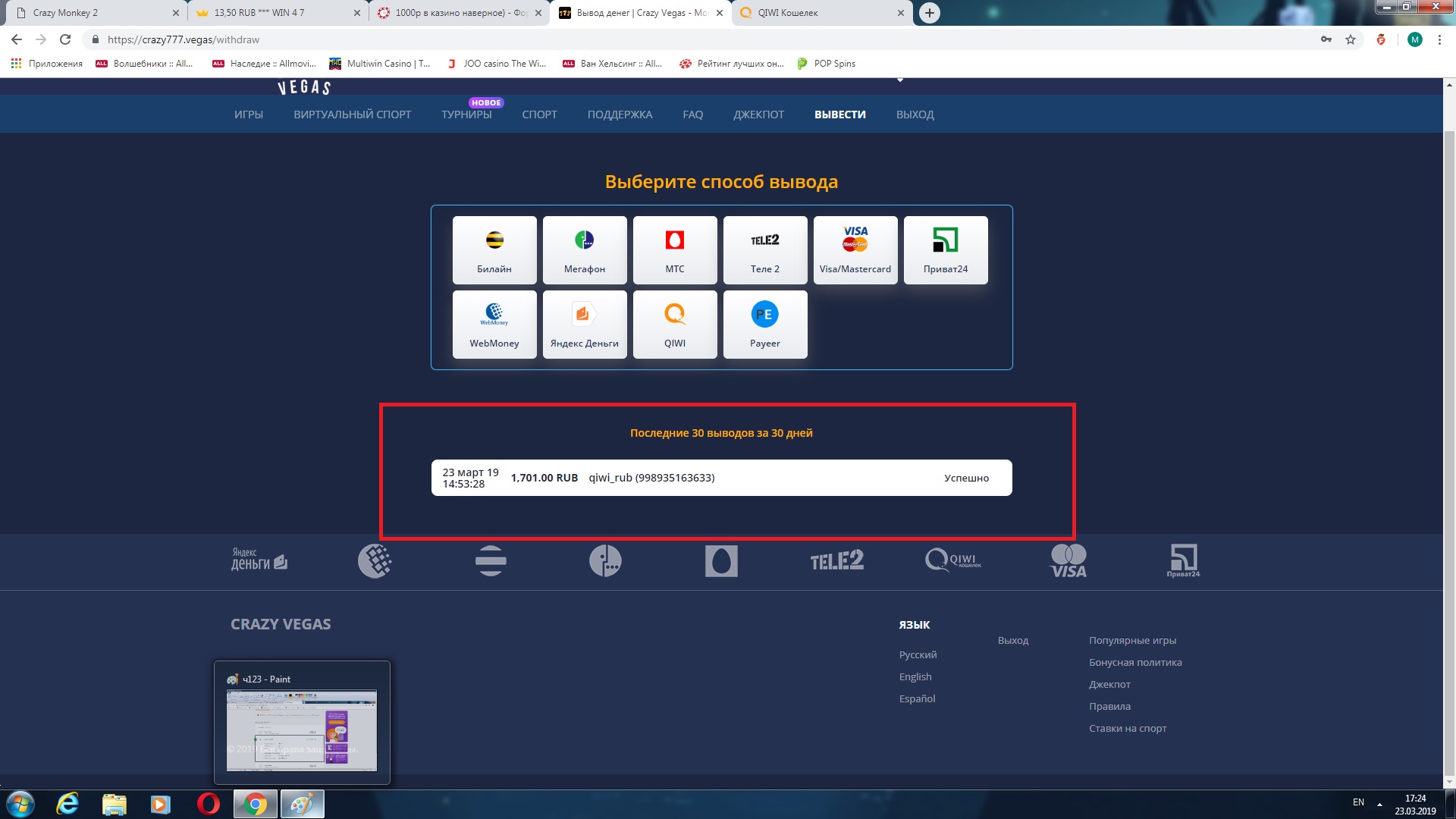1456x819 pixels.
Task: Open footer Джекпот link
Action: point(1109,684)
